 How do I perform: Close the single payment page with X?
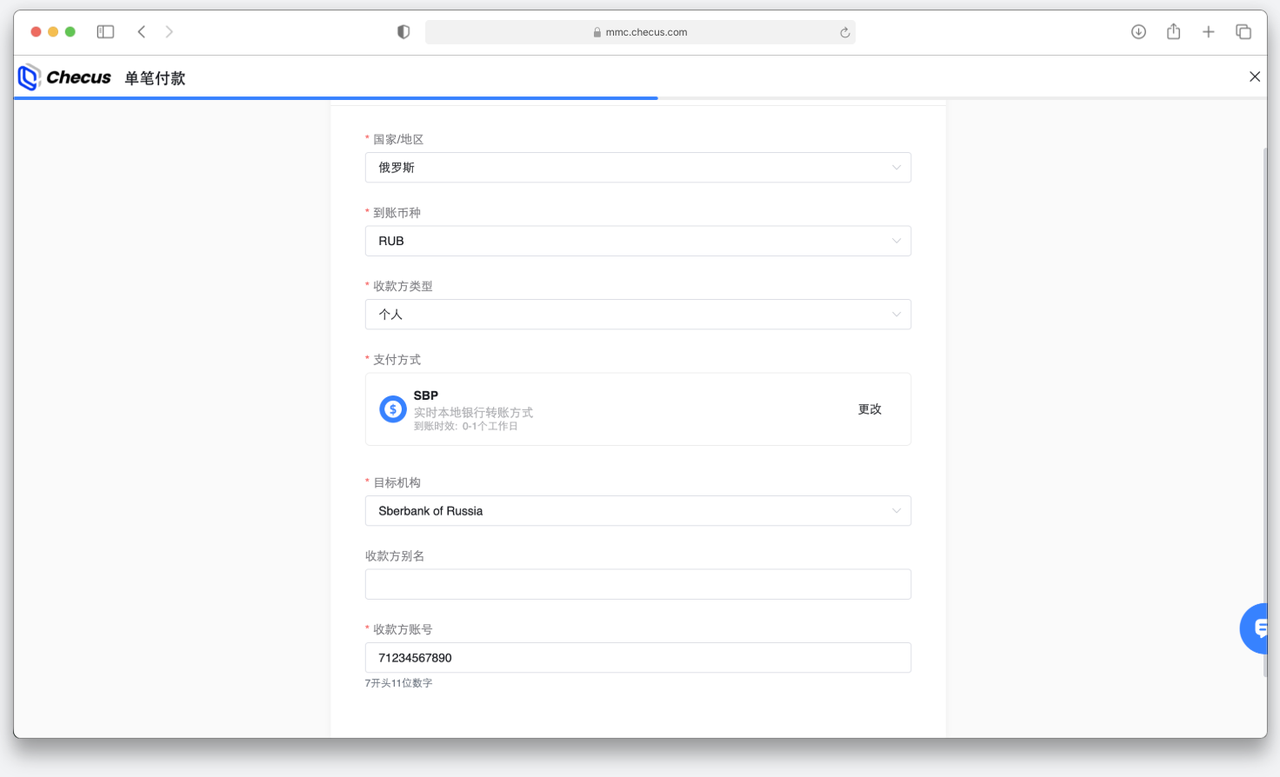coord(1254,77)
